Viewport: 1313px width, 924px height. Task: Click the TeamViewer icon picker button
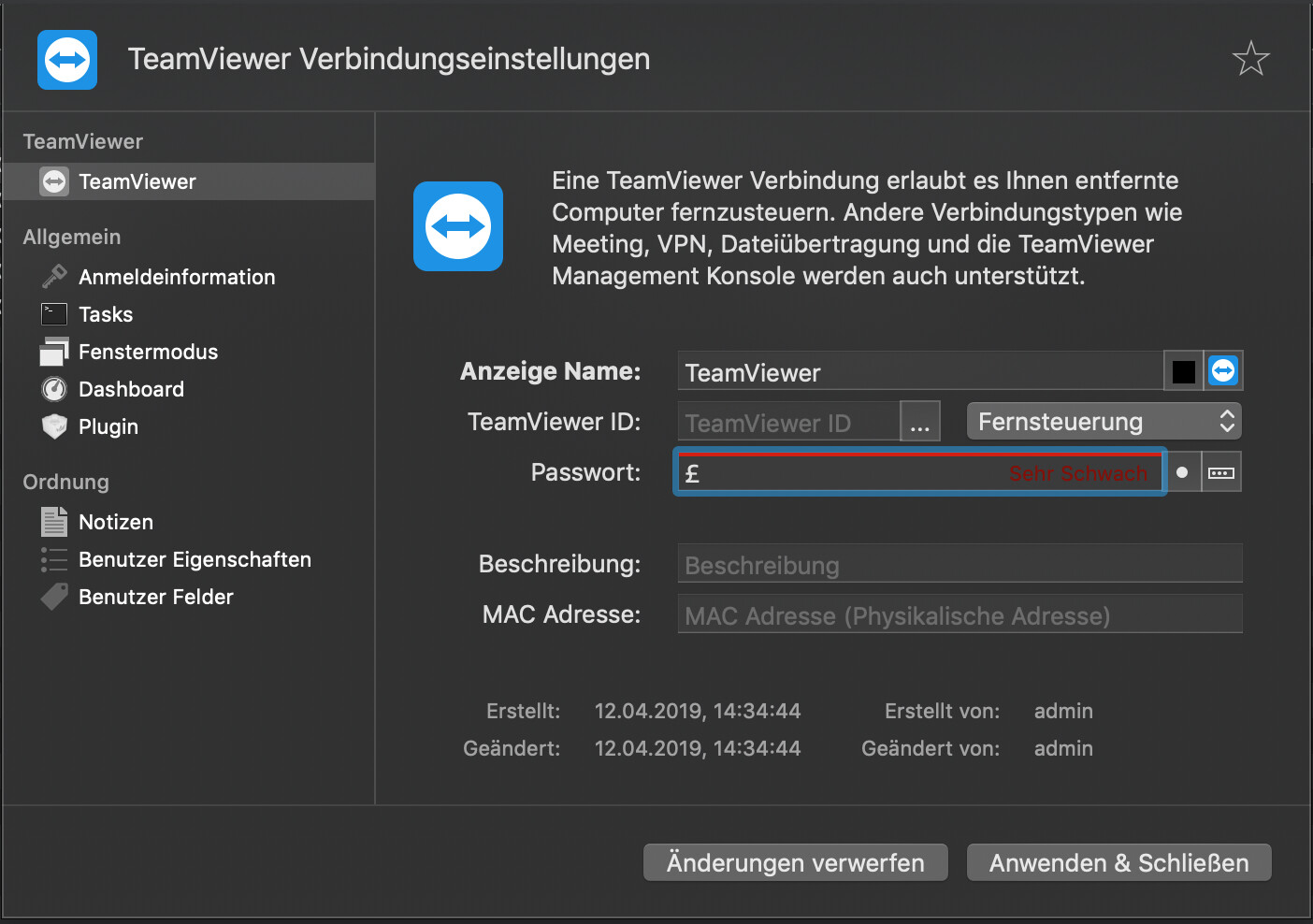pyautogui.click(x=1223, y=371)
